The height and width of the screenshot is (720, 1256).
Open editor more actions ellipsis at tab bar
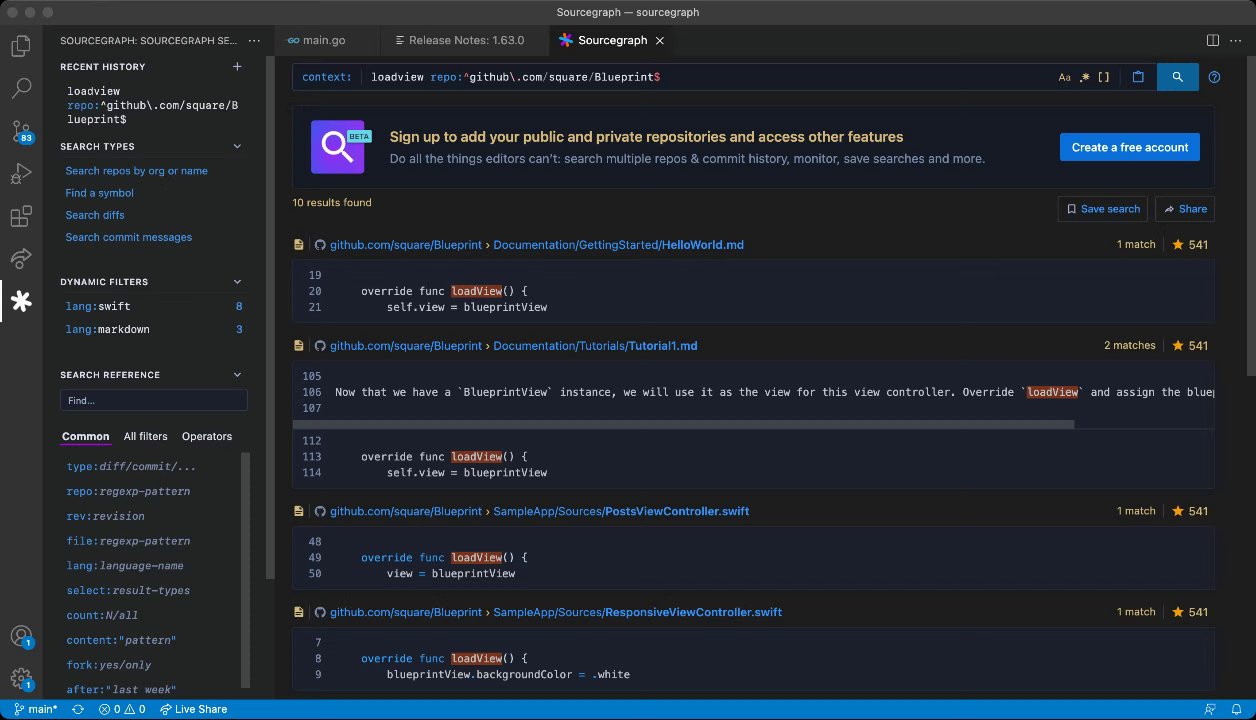(1237, 40)
